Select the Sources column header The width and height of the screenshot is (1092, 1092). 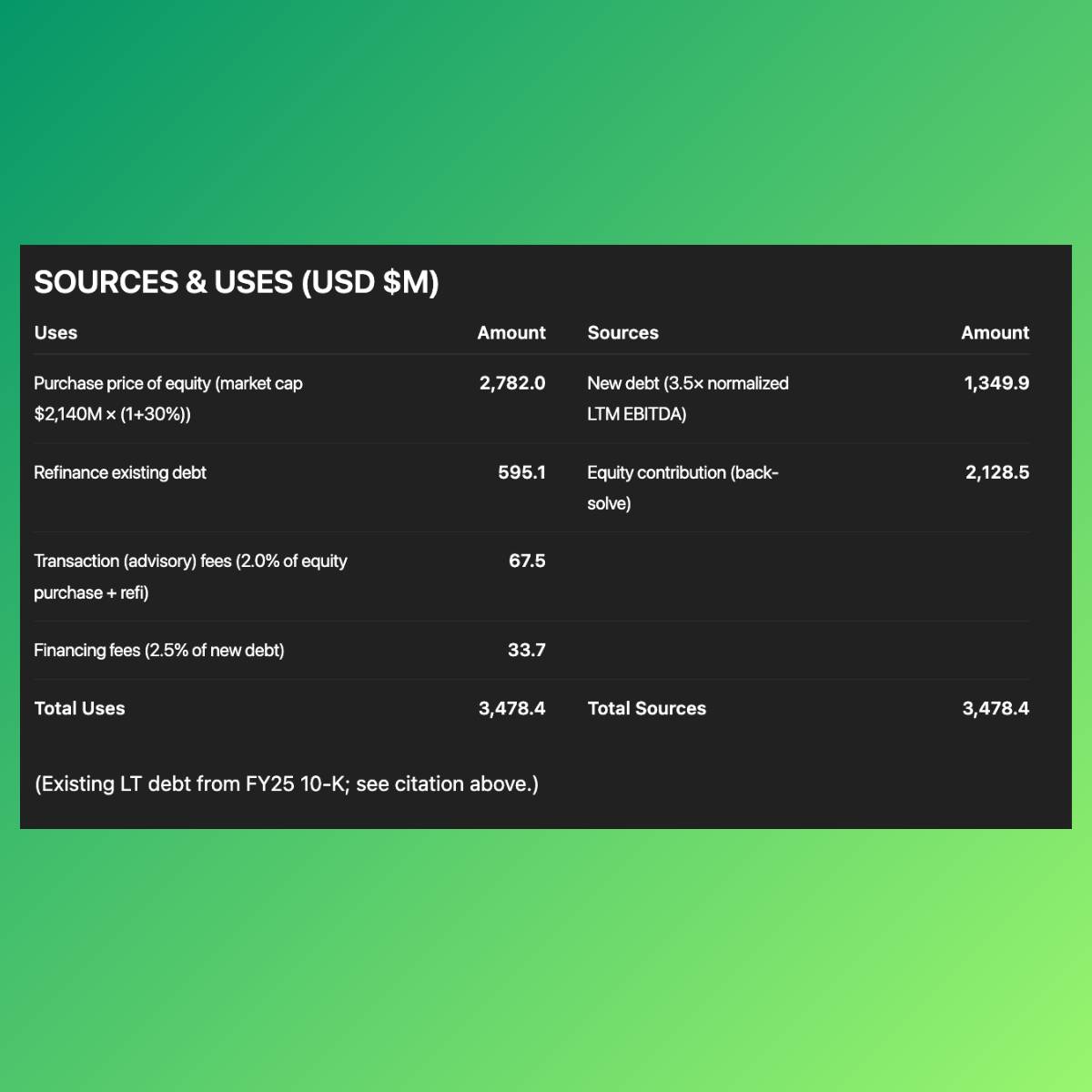[x=622, y=333]
